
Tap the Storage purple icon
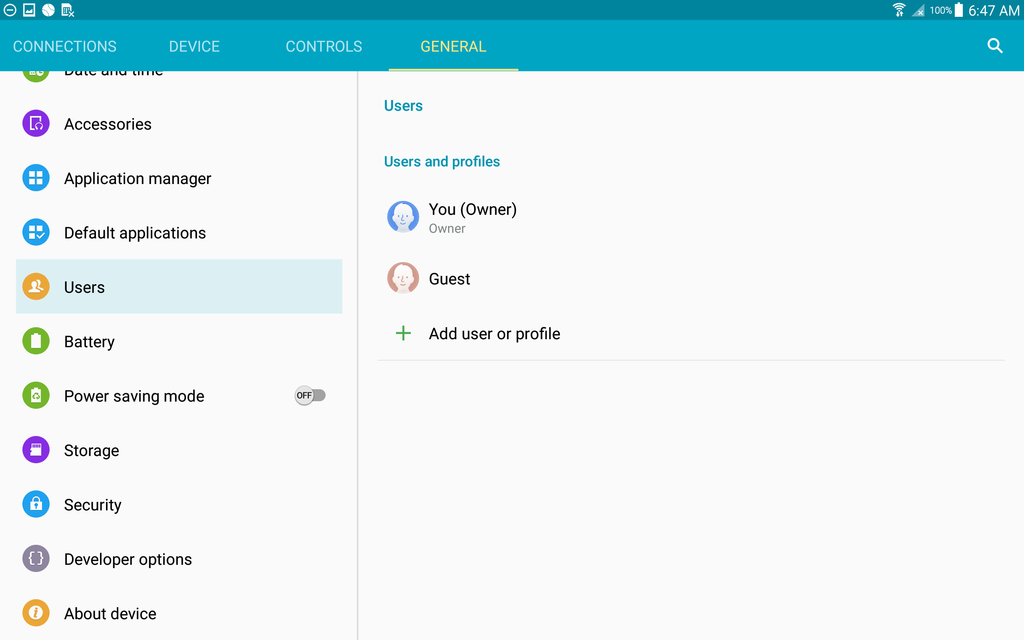pos(36,451)
